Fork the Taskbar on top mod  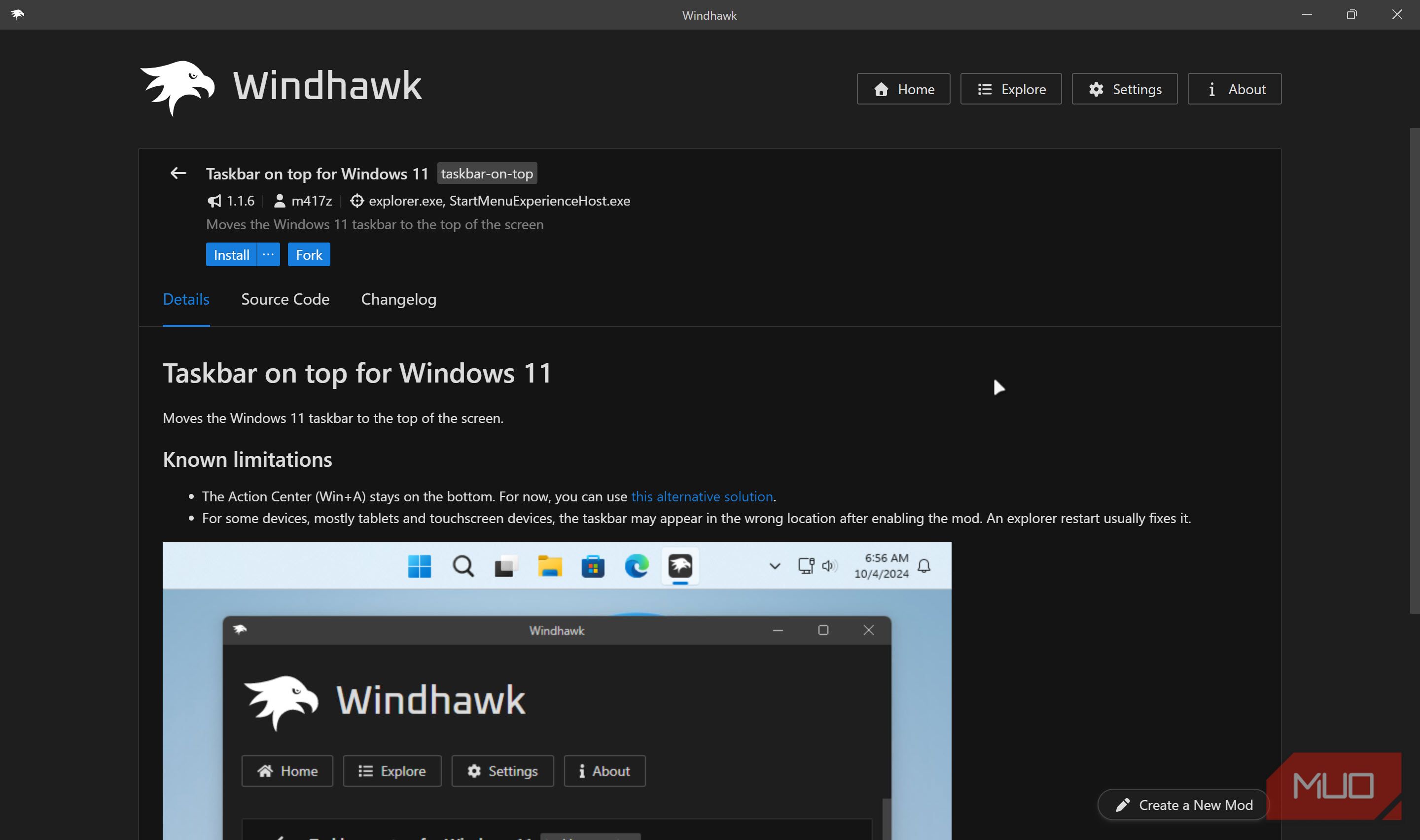309,255
